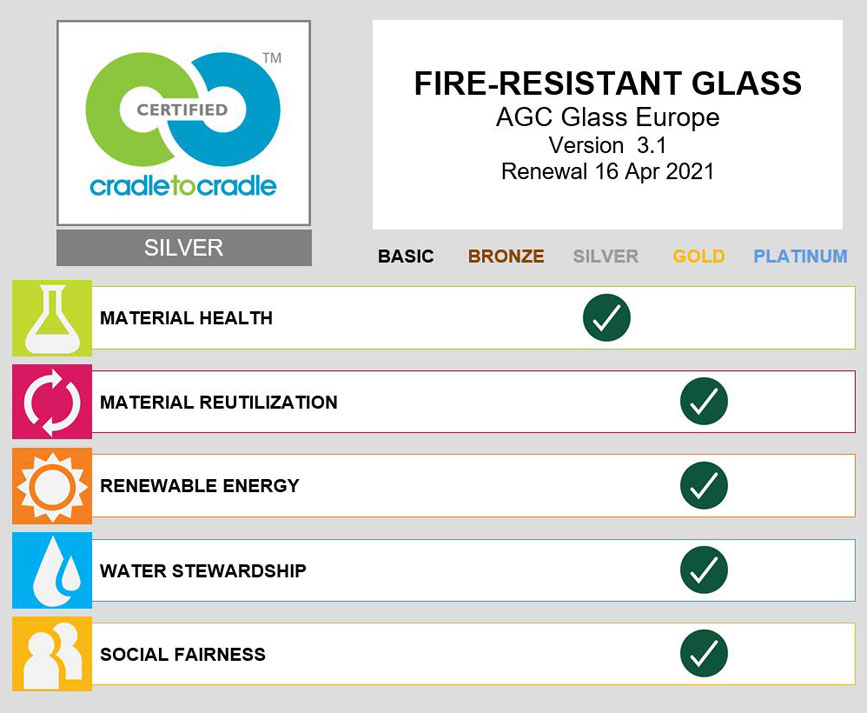
Task: Select the PLATINUM level heading
Action: (800, 256)
